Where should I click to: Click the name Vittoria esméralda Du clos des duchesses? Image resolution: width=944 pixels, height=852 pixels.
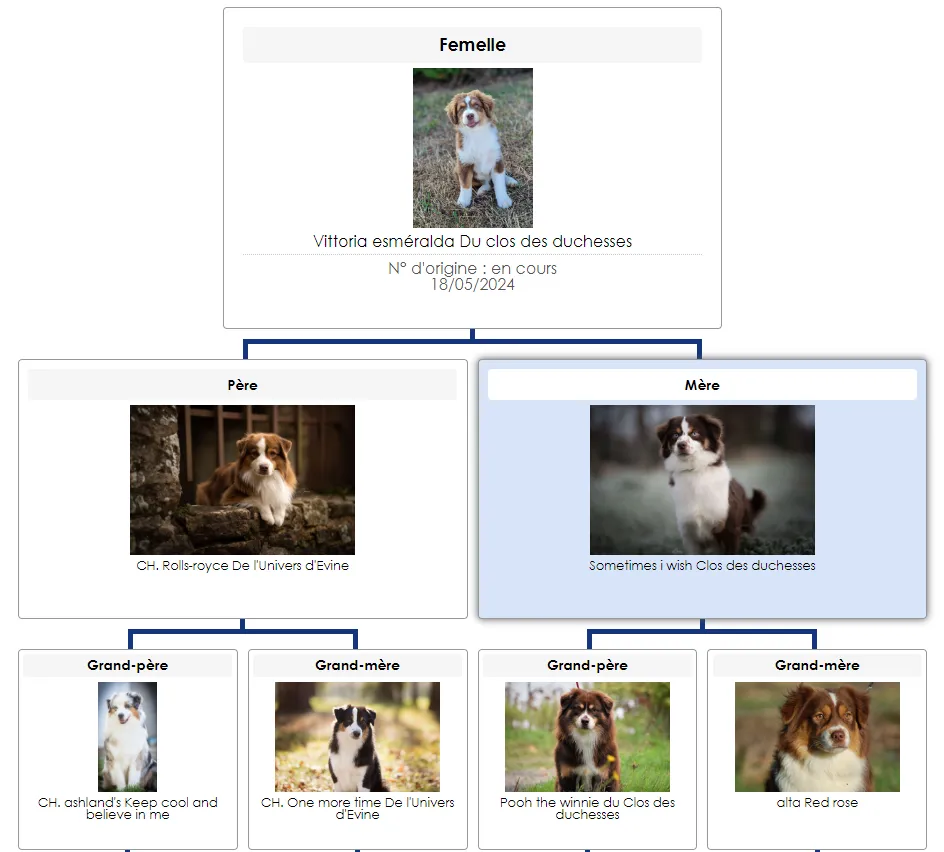(x=473, y=241)
